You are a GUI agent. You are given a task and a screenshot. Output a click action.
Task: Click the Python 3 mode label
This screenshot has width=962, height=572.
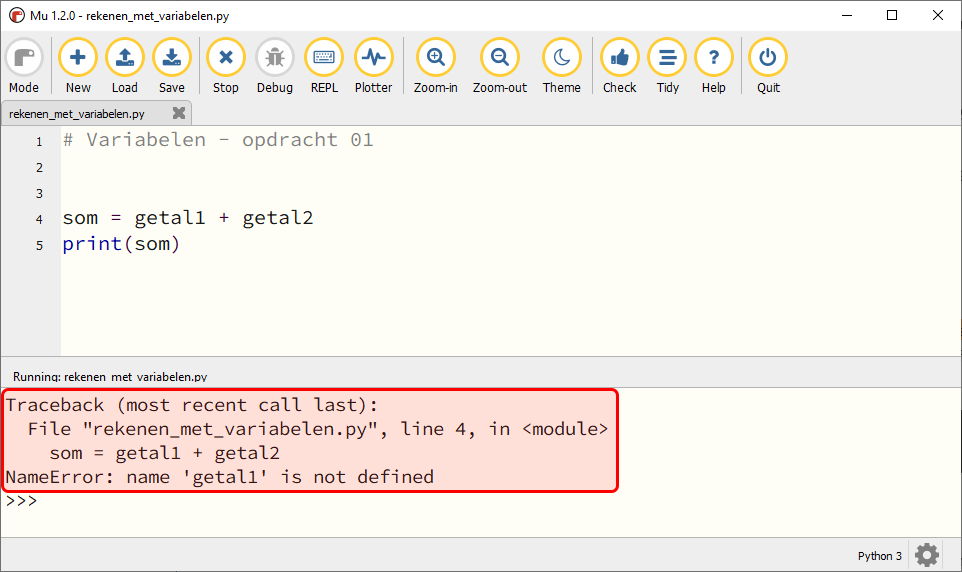click(879, 555)
